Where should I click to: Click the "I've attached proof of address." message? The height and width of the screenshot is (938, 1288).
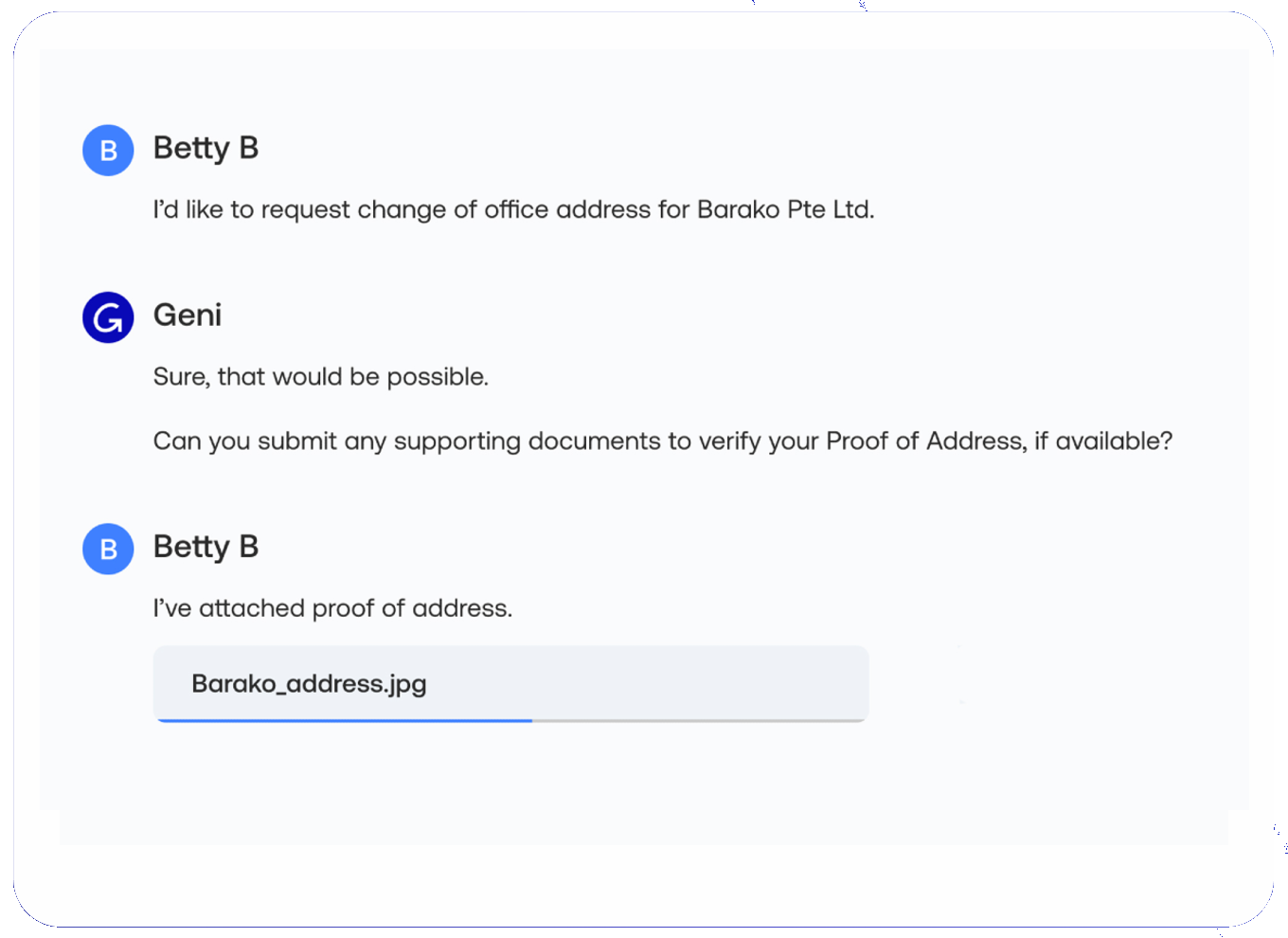[x=332, y=608]
